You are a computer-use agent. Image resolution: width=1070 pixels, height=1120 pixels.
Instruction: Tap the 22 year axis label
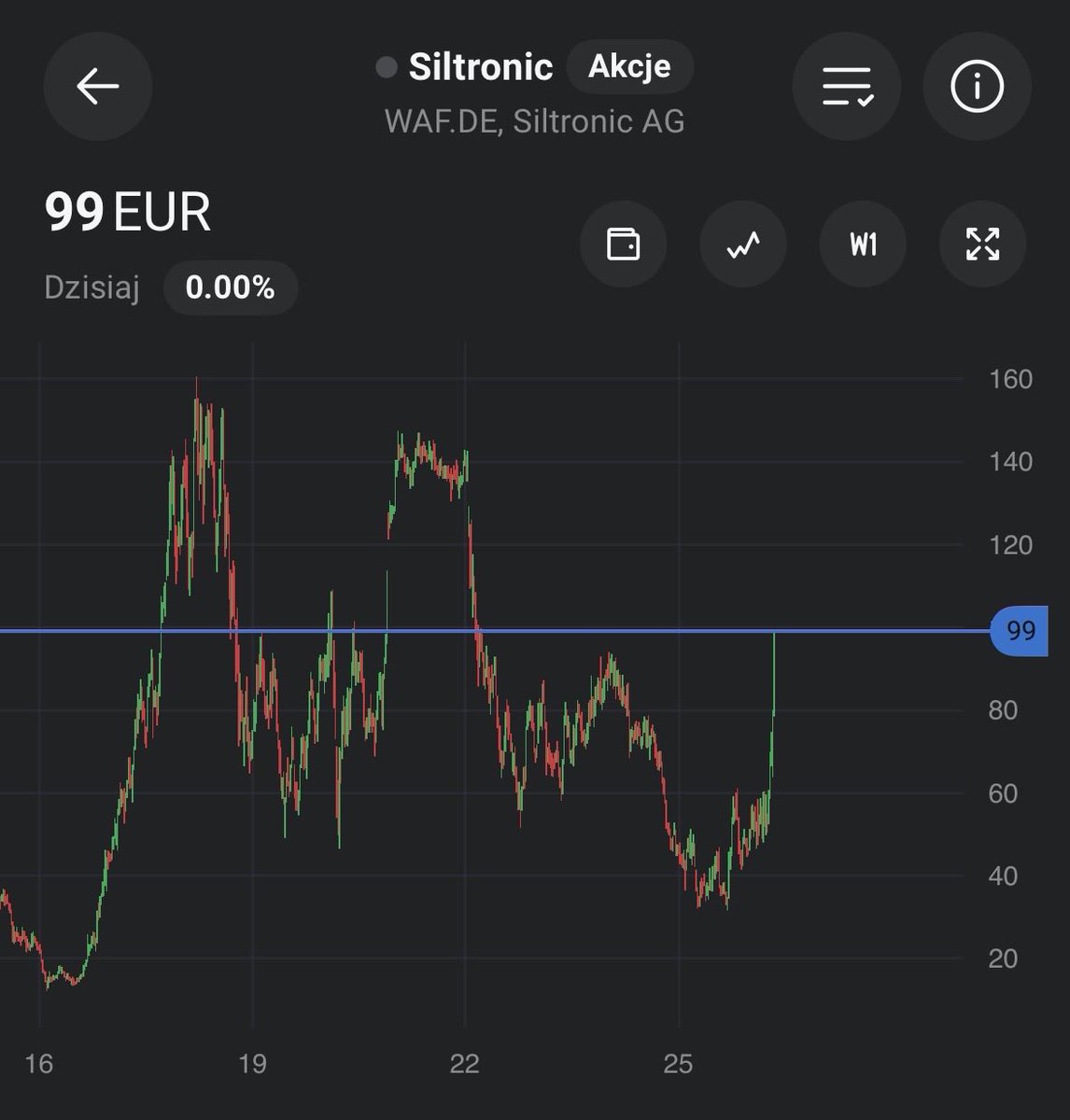tap(465, 1064)
